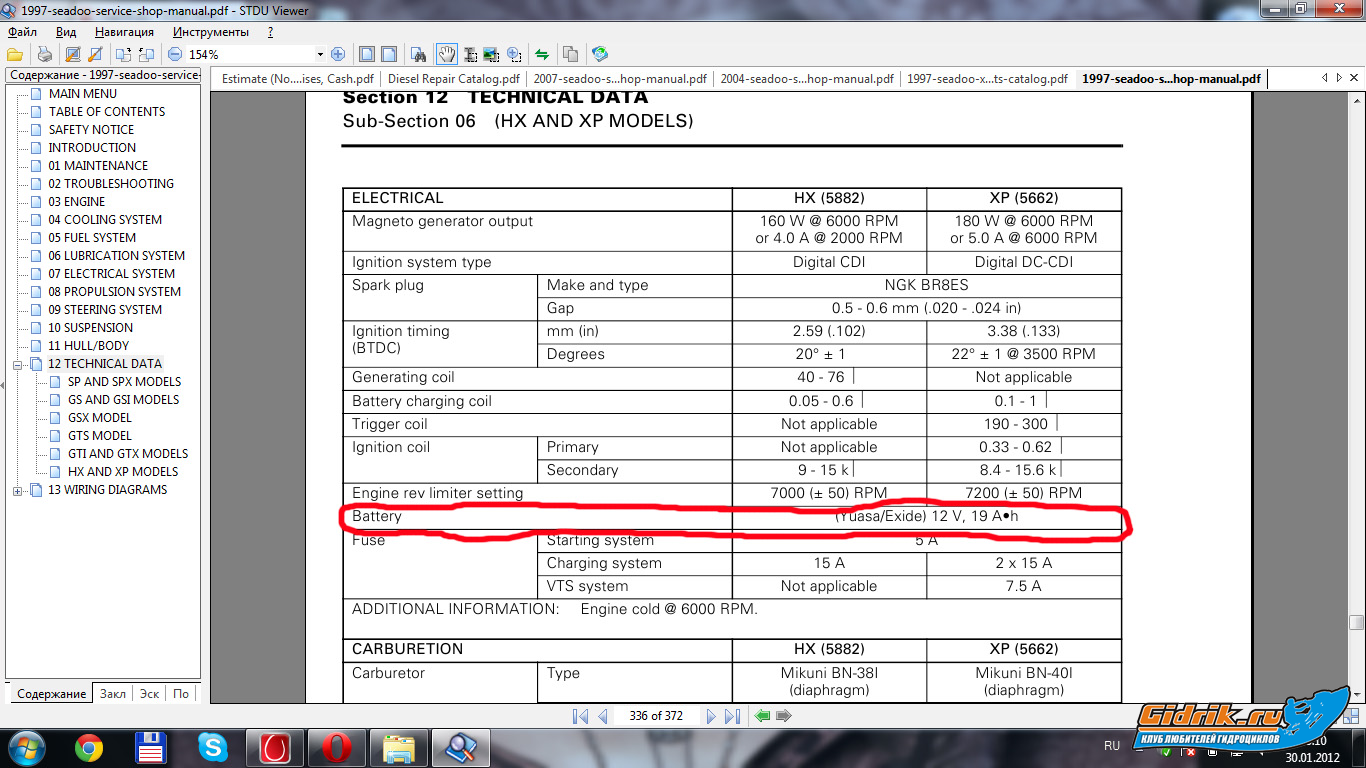Collapse the 12 TECHNICAL DATA tree node
1366x768 pixels.
pyautogui.click(x=17, y=364)
